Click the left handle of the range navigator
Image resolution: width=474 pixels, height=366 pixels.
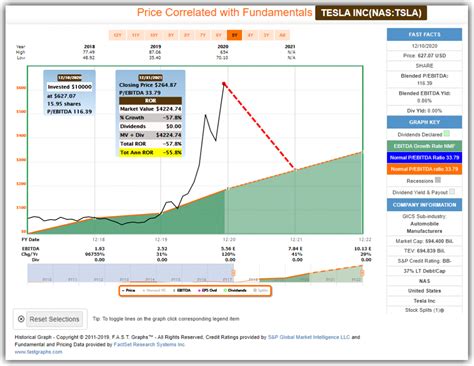coord(233,273)
